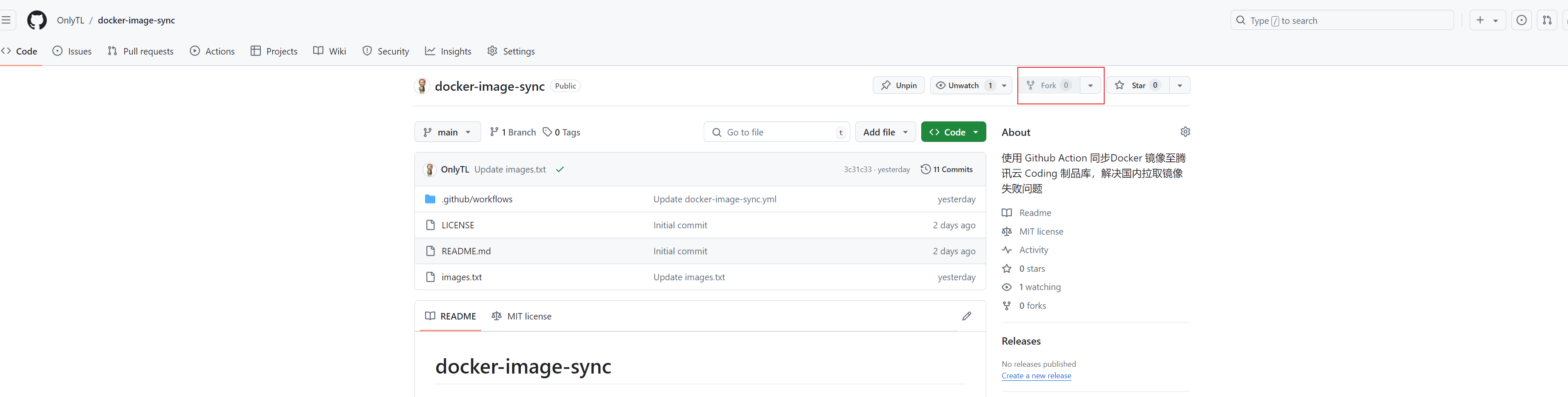
Task: Open OnlyTL author link in latest commit
Action: 455,169
